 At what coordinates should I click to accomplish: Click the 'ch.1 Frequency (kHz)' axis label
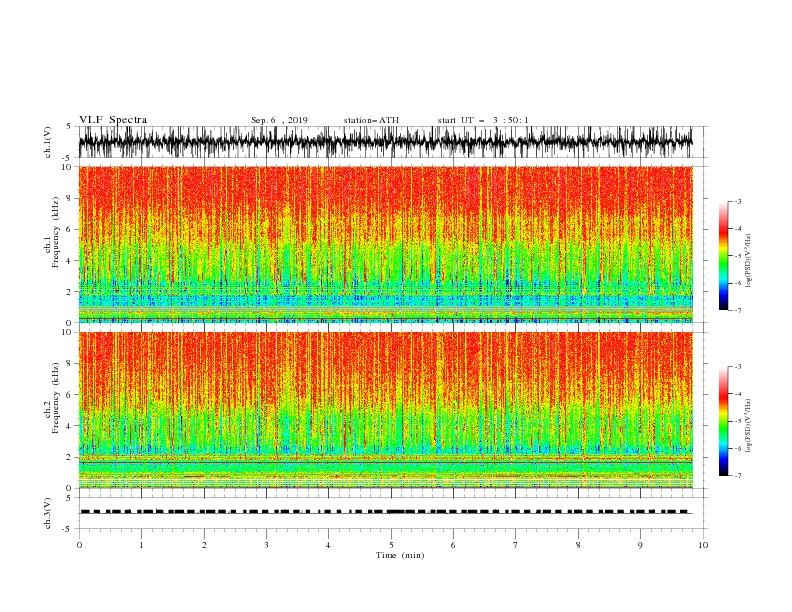click(x=51, y=233)
